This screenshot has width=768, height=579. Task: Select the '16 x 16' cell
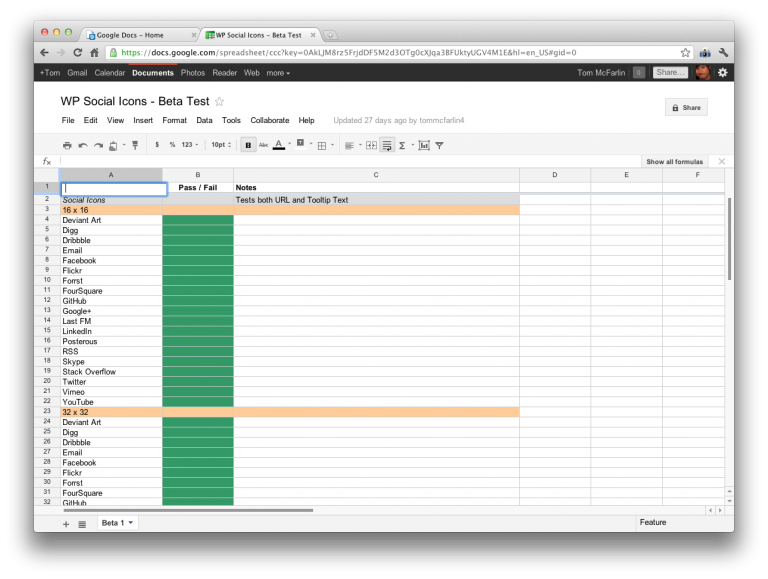[111, 210]
